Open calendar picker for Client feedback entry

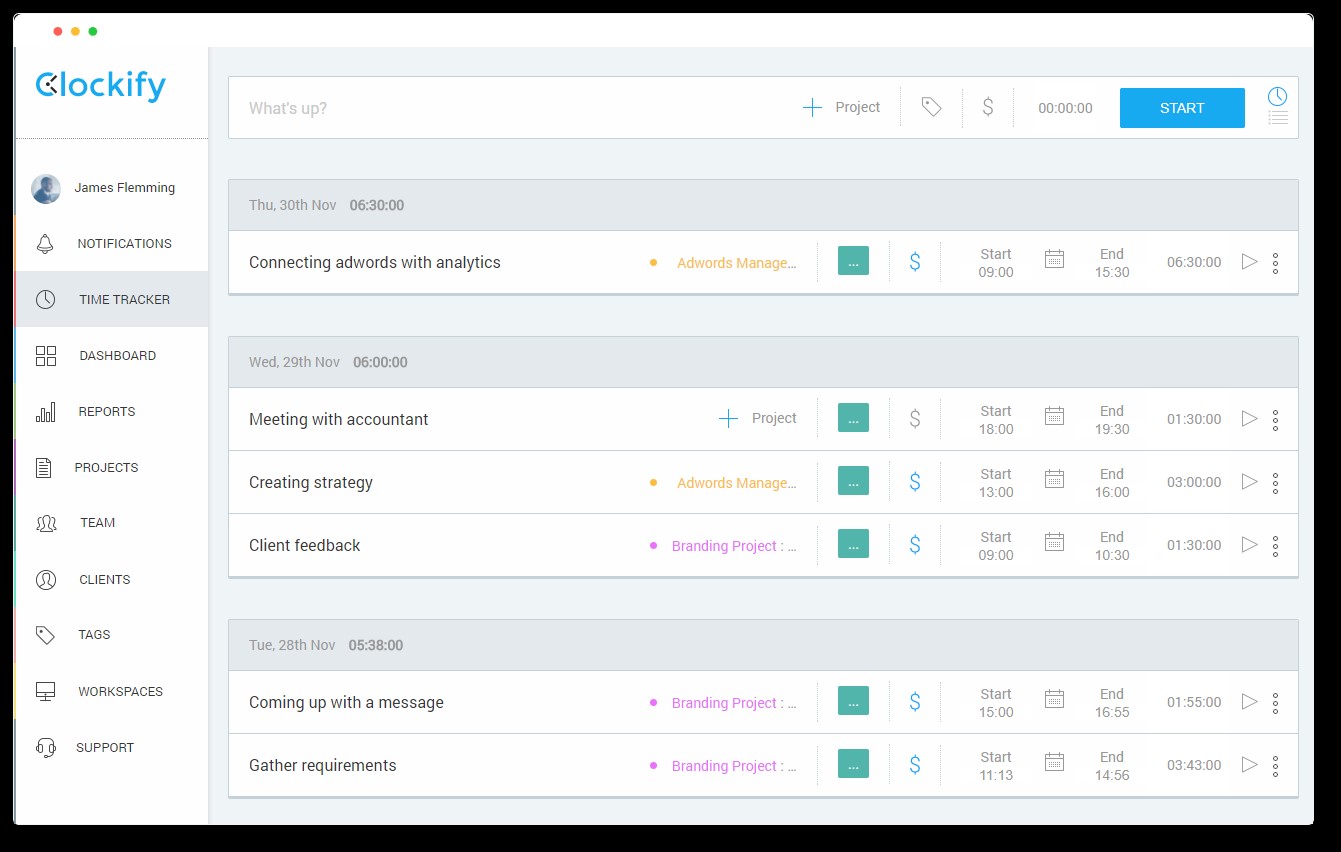point(1054,543)
